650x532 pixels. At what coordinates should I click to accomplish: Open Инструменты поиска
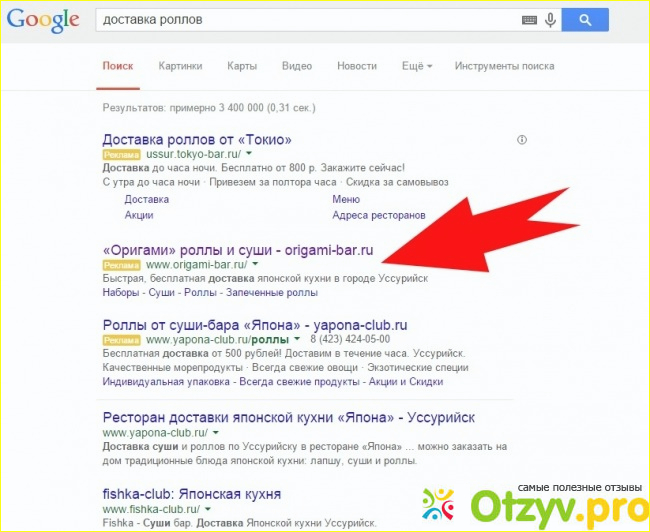[x=504, y=66]
